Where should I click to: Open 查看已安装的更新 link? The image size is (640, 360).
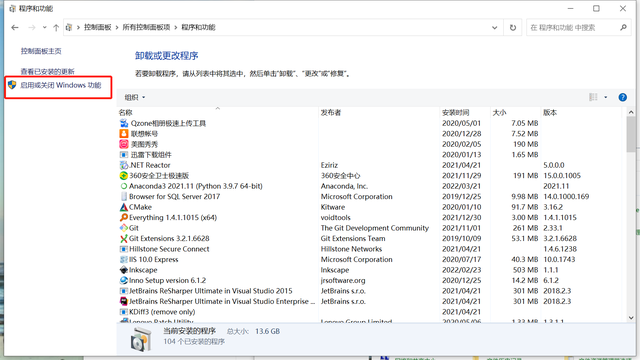coord(47,71)
